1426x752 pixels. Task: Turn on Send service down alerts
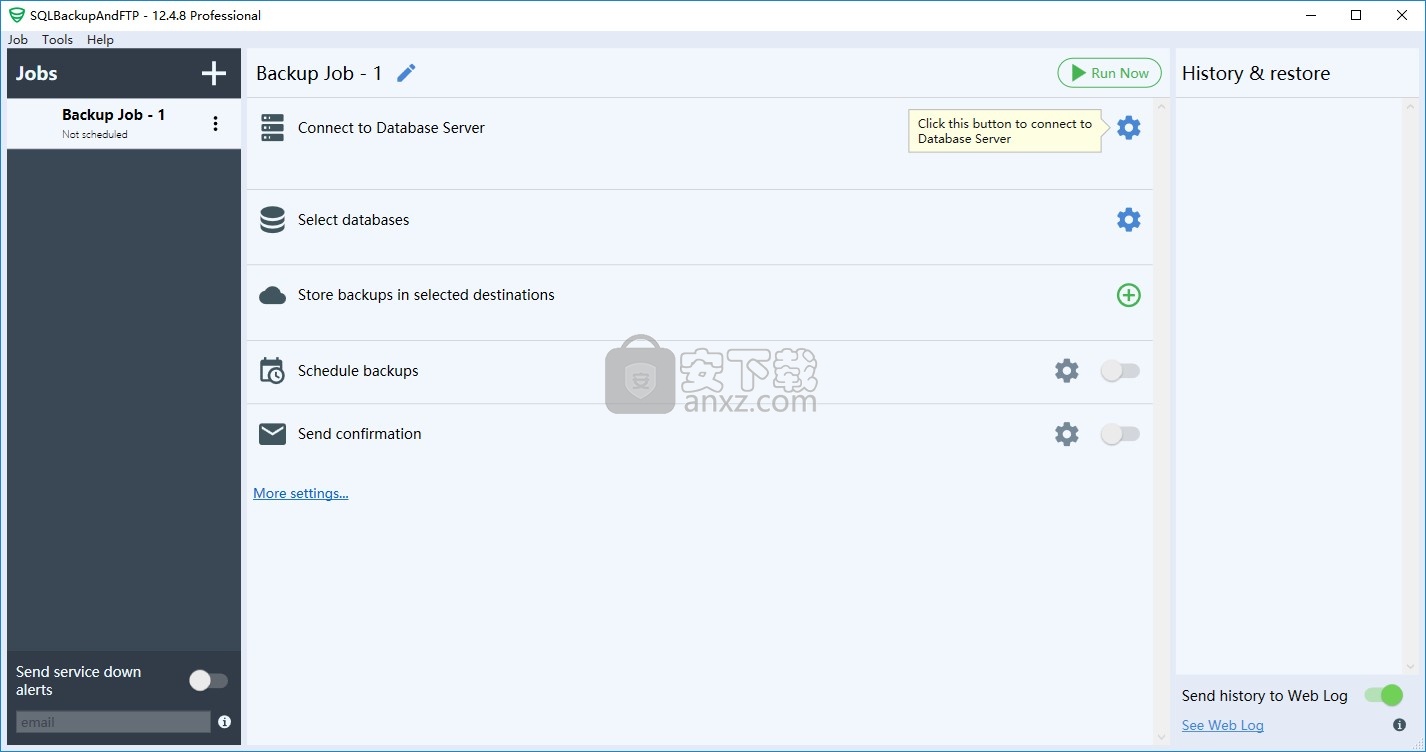pyautogui.click(x=208, y=681)
